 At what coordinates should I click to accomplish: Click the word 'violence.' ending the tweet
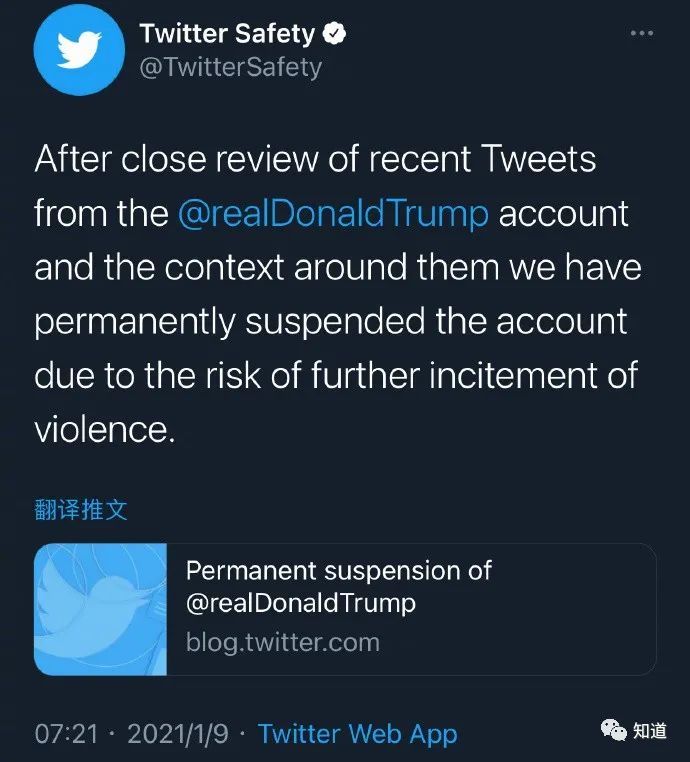click(x=104, y=429)
